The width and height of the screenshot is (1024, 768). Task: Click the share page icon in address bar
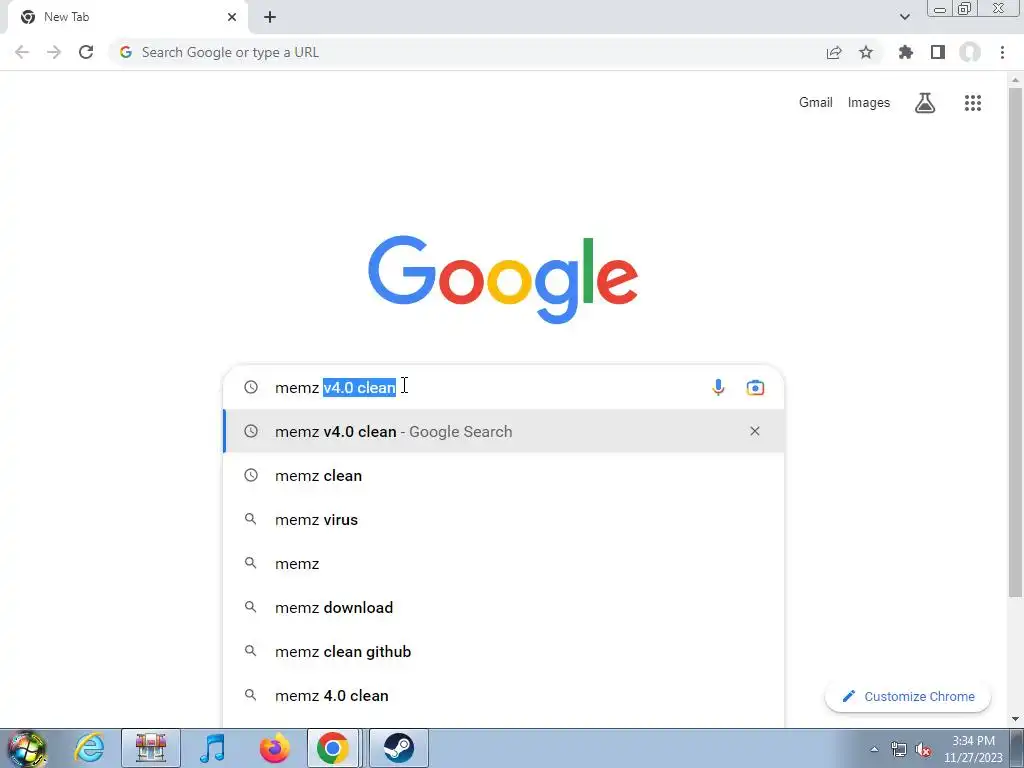click(834, 52)
